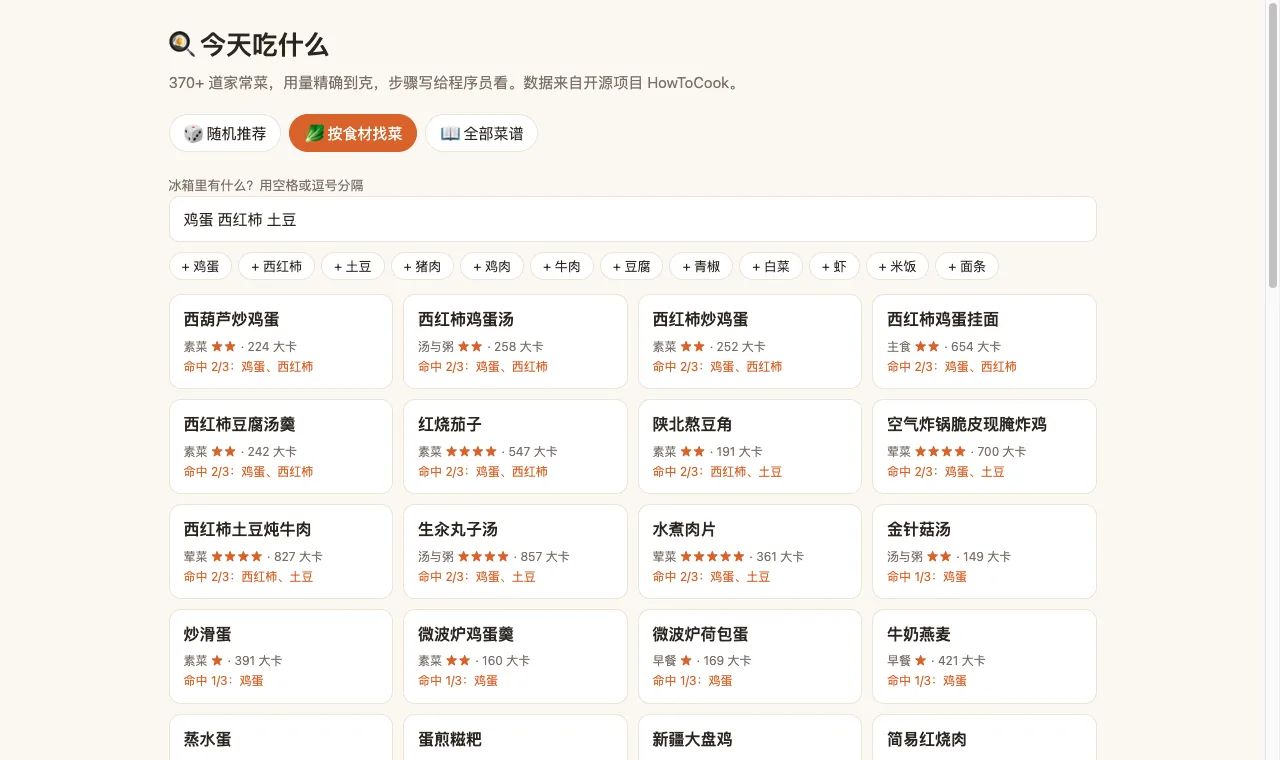Open the 空气炸锅脆皮现腌炸鸡 recipe card
1280x760 pixels.
tap(984, 446)
